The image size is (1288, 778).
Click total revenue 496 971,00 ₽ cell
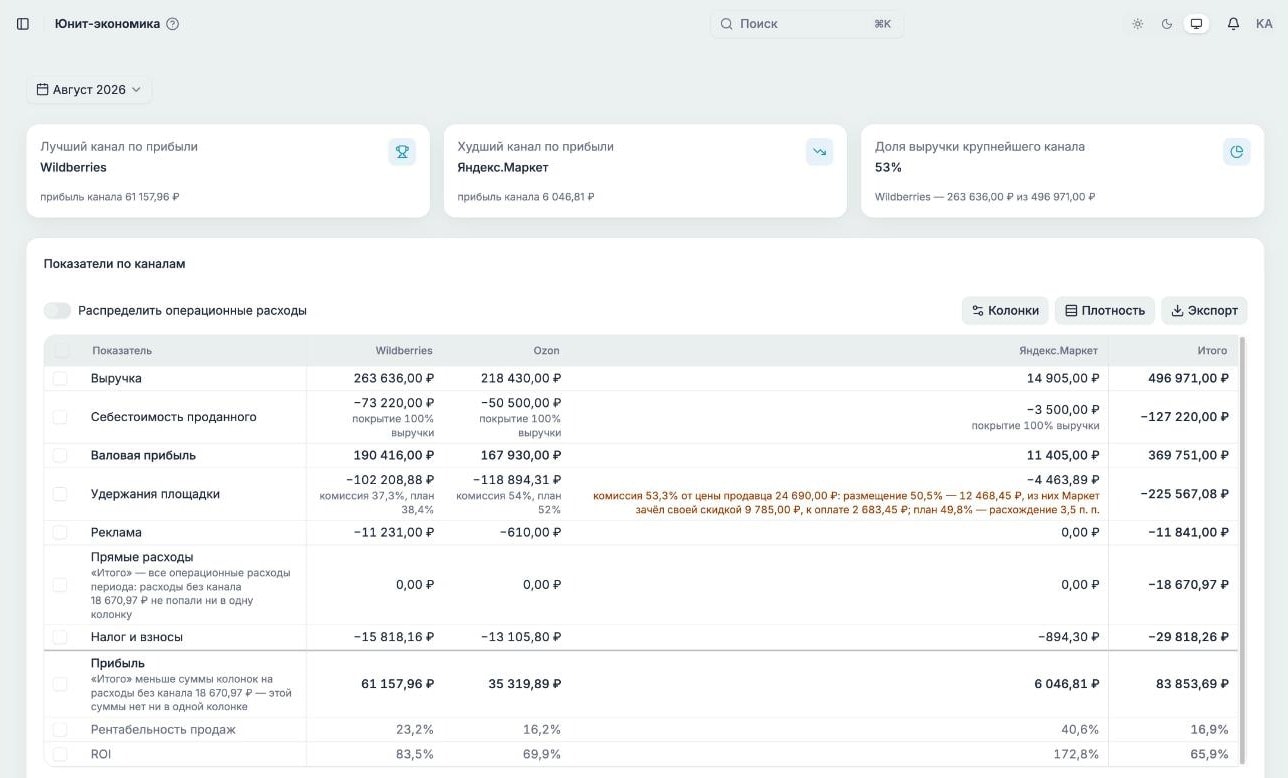(x=1188, y=379)
